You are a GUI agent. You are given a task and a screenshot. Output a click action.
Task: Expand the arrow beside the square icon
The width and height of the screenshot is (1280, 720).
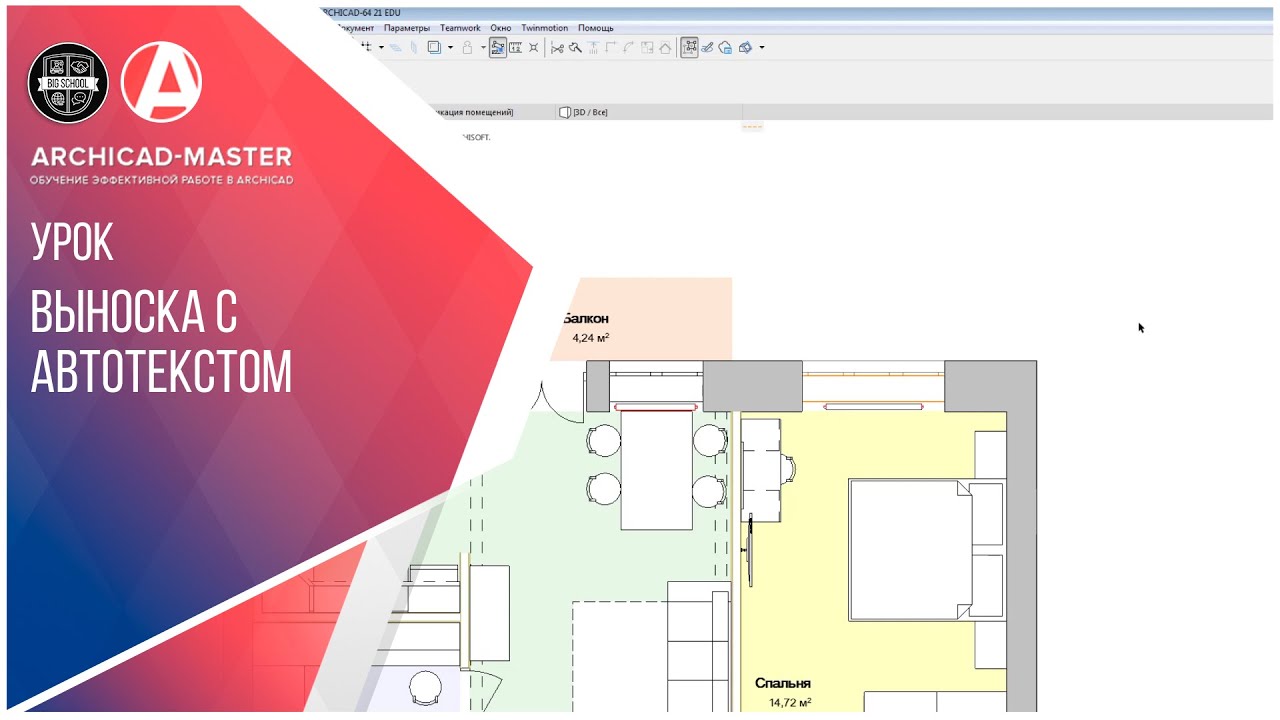coord(450,47)
